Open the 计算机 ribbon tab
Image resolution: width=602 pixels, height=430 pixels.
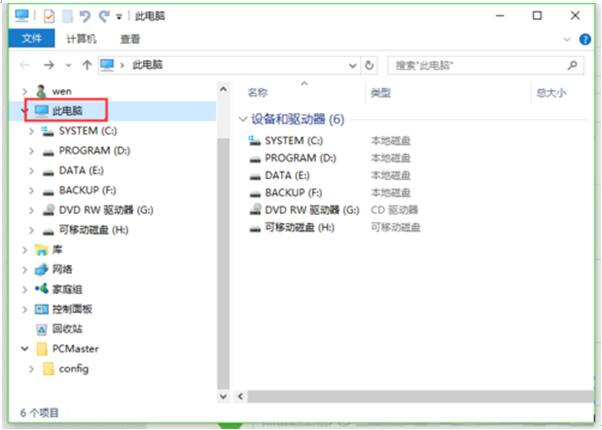point(81,39)
